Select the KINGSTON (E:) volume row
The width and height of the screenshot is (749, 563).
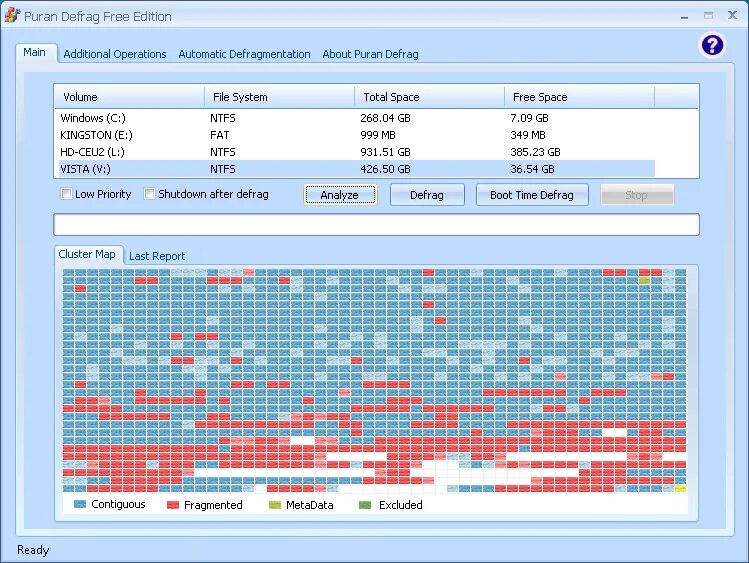point(356,135)
